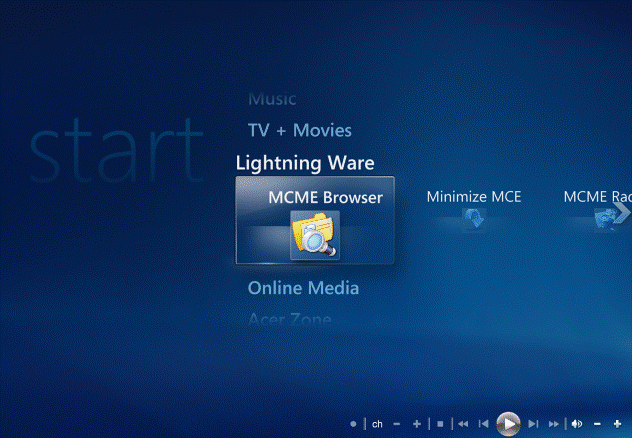Increase volume with the plus button

click(617, 424)
